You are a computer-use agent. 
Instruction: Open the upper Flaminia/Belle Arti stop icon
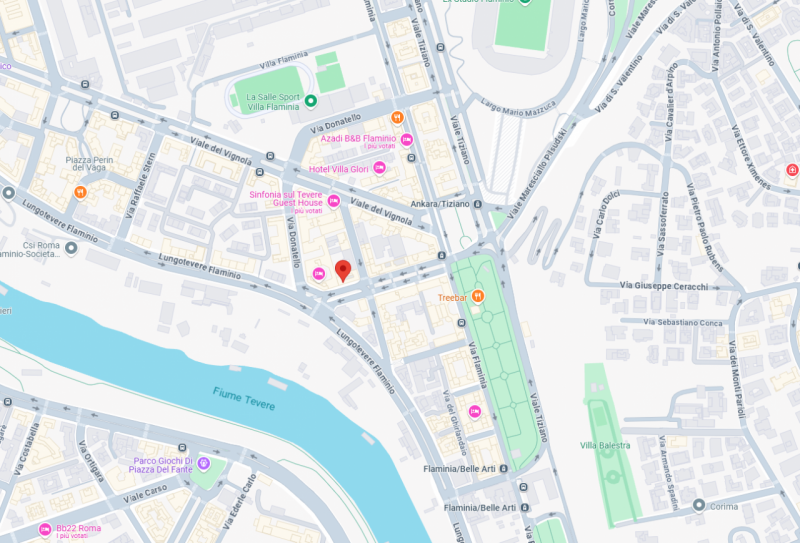(x=504, y=468)
